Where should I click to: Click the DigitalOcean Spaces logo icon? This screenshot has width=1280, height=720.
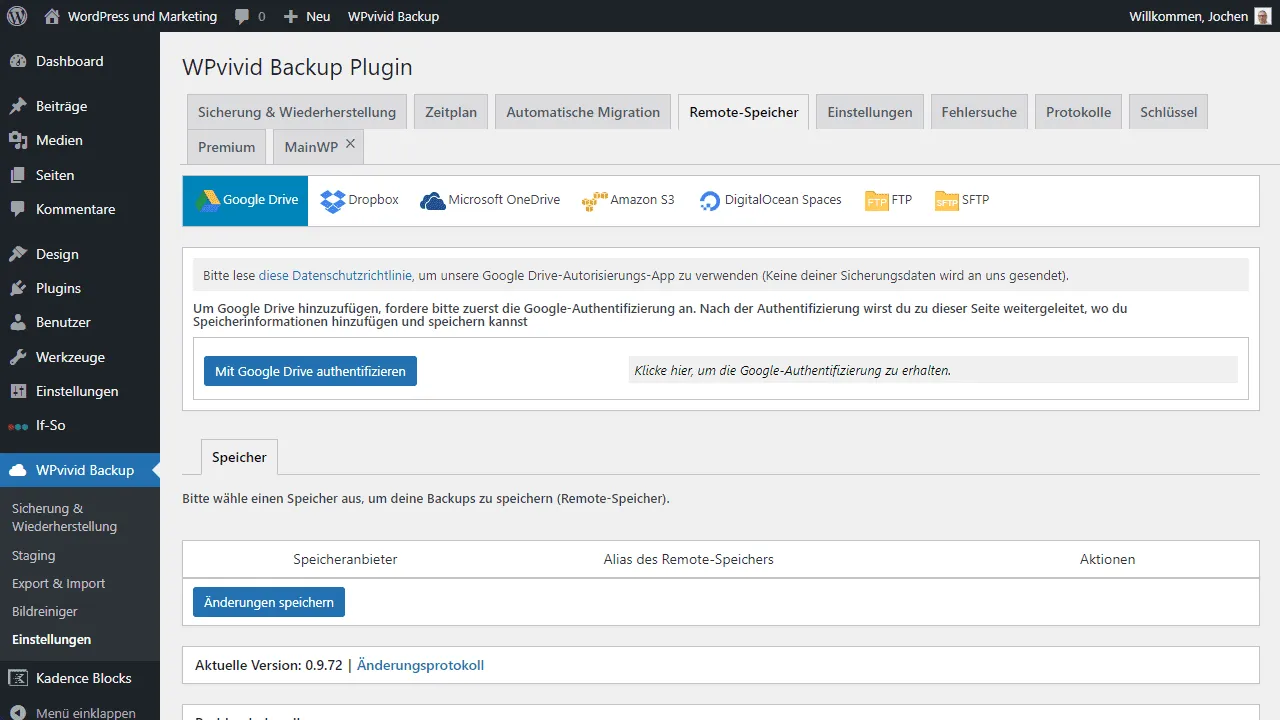710,201
